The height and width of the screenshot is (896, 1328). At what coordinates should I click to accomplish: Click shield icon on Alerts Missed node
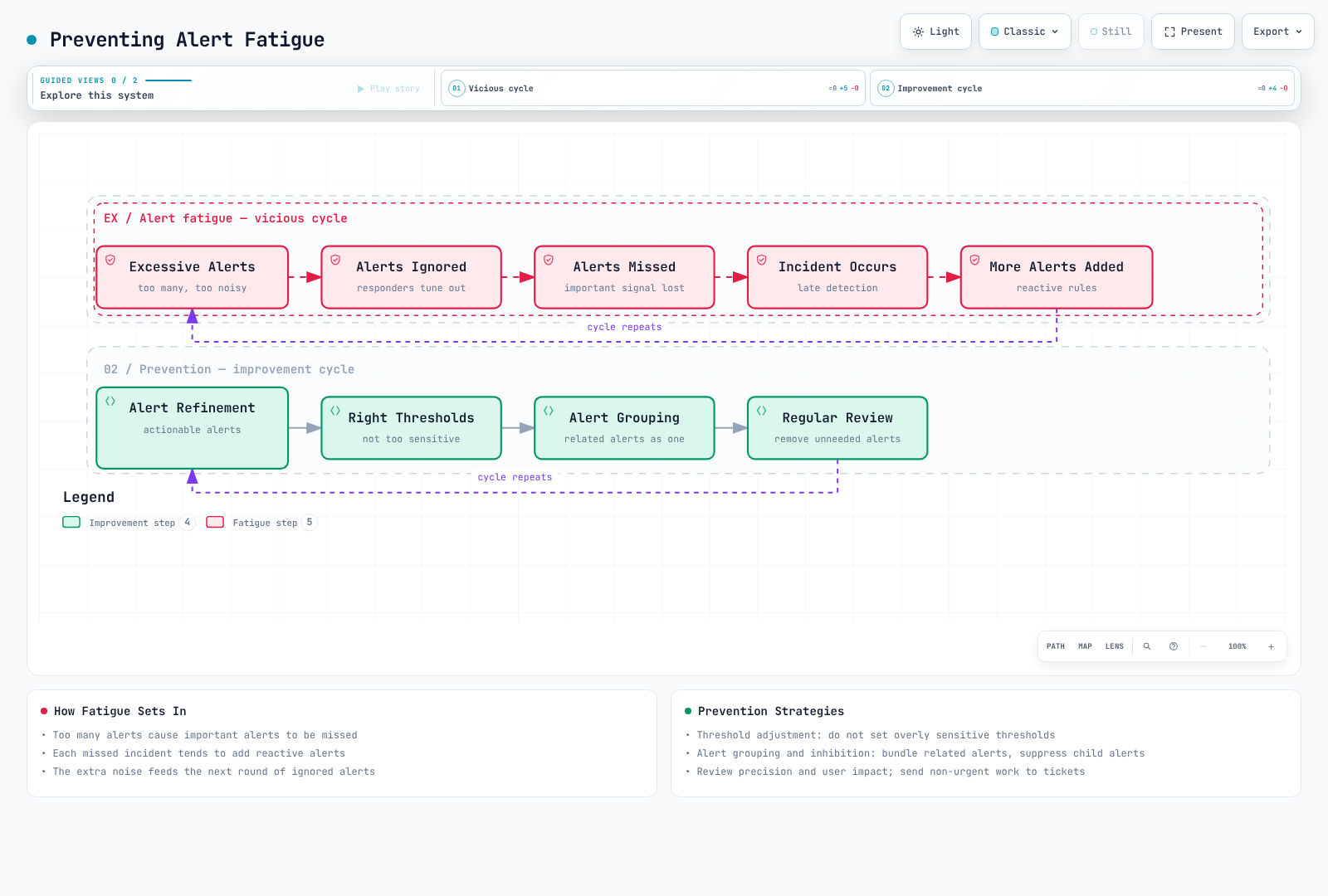click(549, 260)
